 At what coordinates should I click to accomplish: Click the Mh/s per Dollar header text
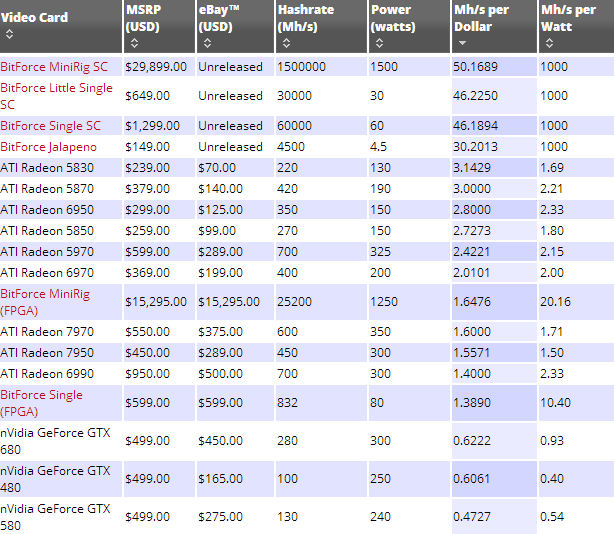click(x=481, y=18)
